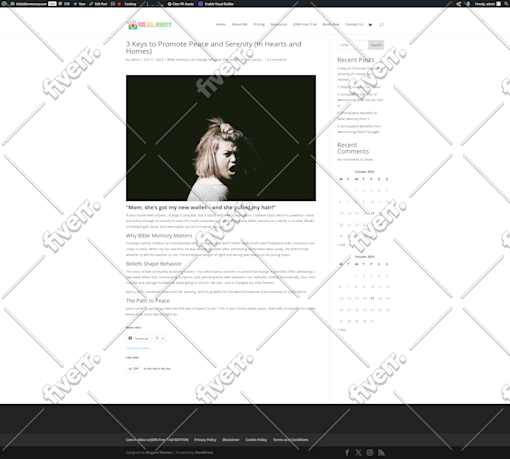Click the X share button
Image resolution: width=510 pixels, height=459 pixels.
(x=159, y=338)
